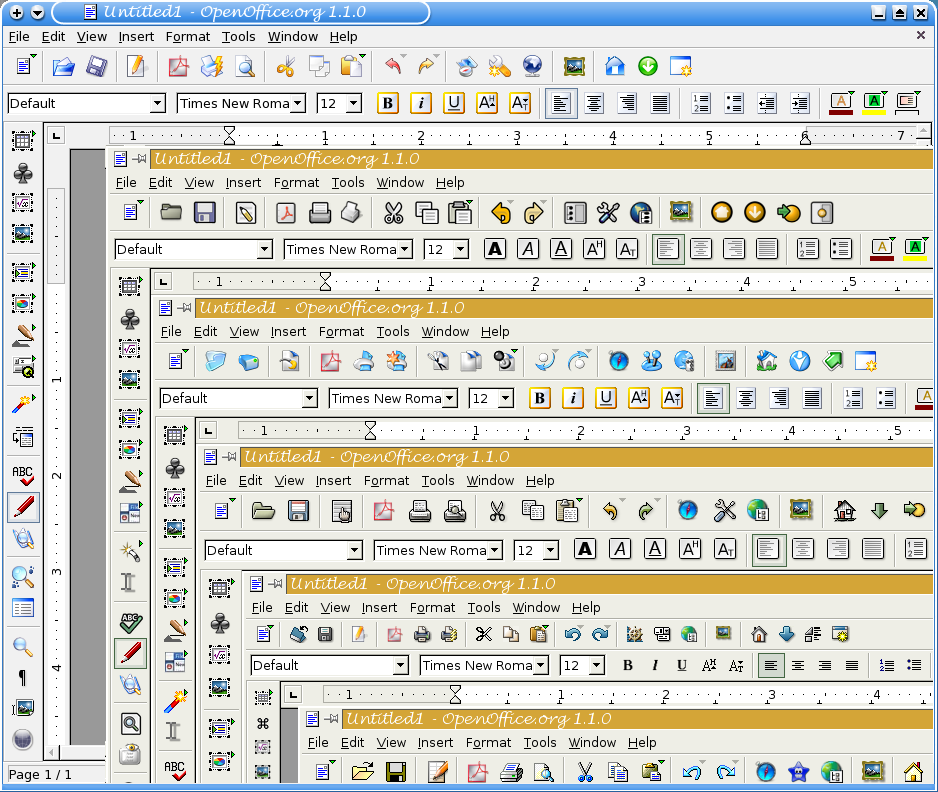Click Increase Indent icon in outermost formatting bar

pos(799,103)
